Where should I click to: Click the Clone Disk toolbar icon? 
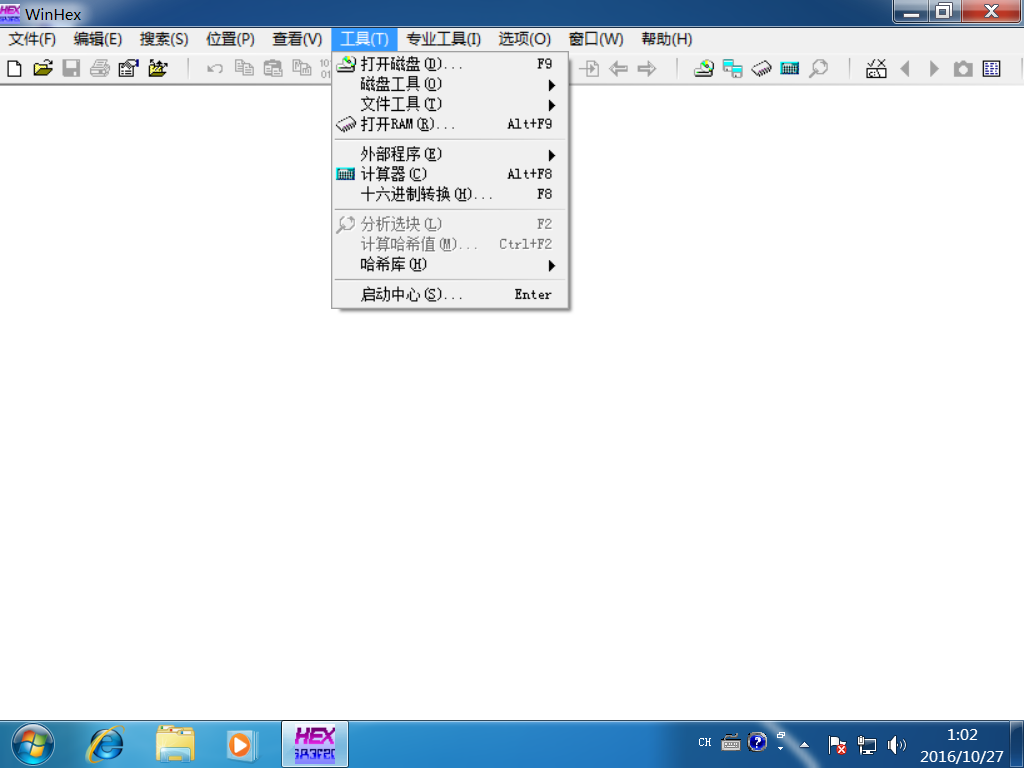click(x=732, y=68)
